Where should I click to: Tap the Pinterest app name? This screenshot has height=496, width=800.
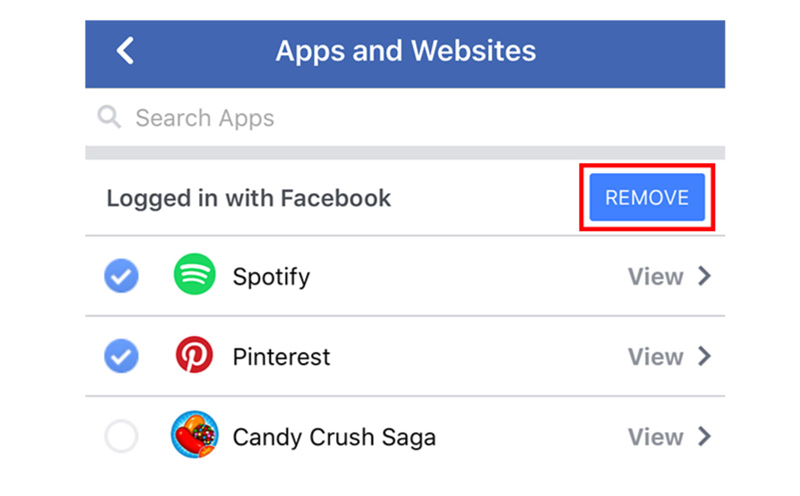click(281, 357)
